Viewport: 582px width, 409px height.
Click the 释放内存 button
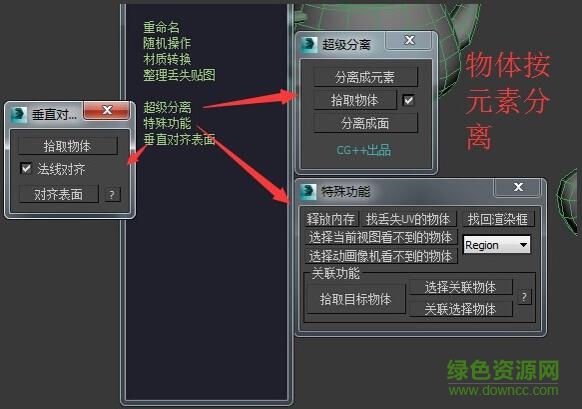click(331, 219)
